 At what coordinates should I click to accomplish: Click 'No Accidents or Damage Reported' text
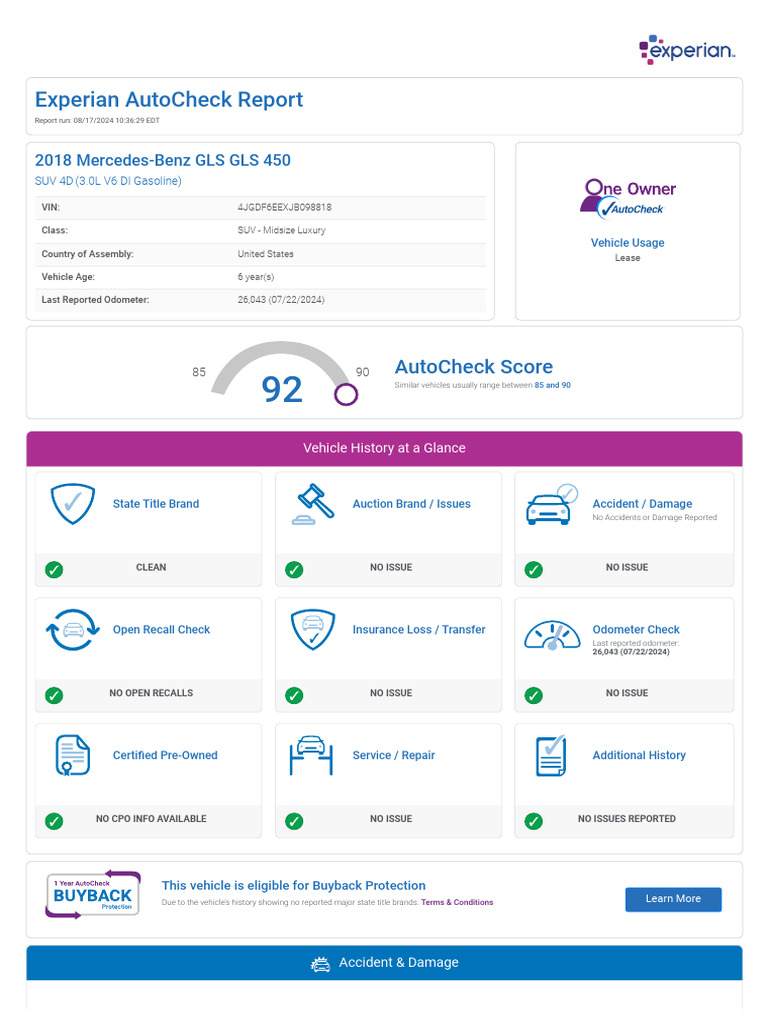click(654, 517)
